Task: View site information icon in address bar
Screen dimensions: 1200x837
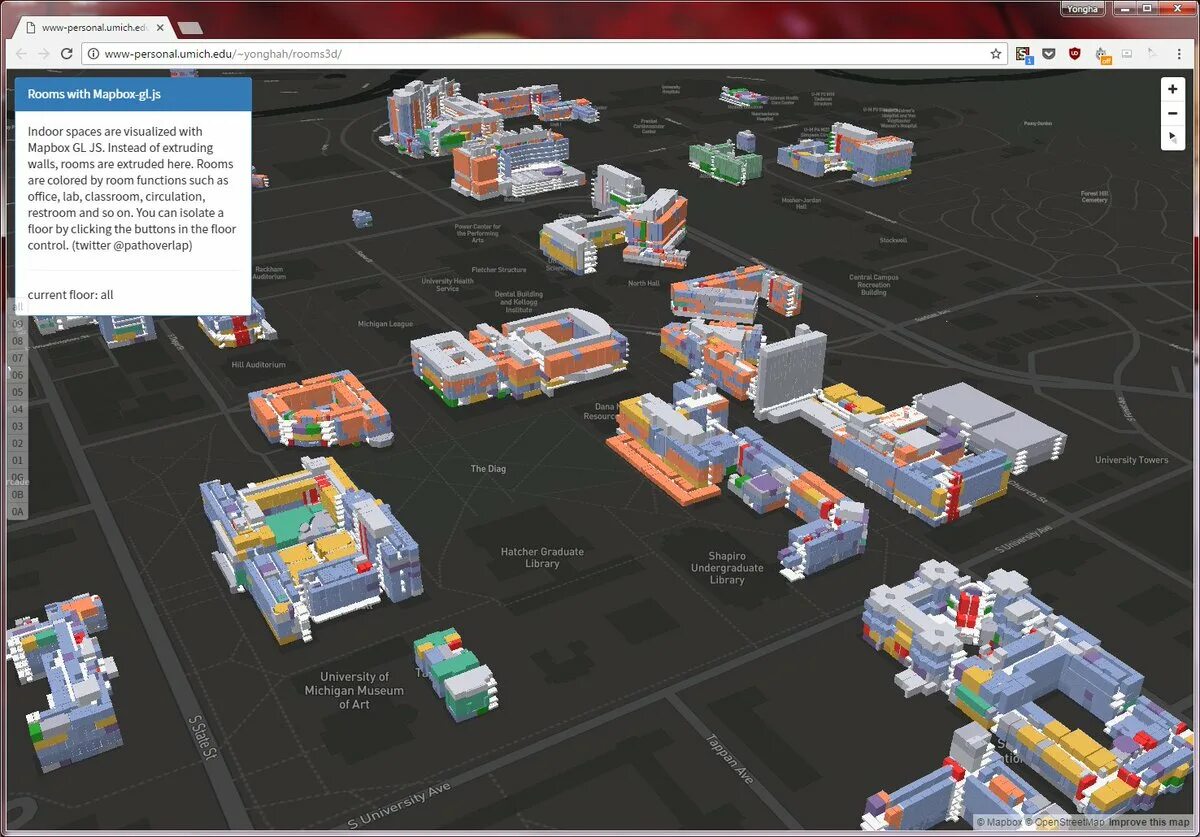Action: (93, 54)
